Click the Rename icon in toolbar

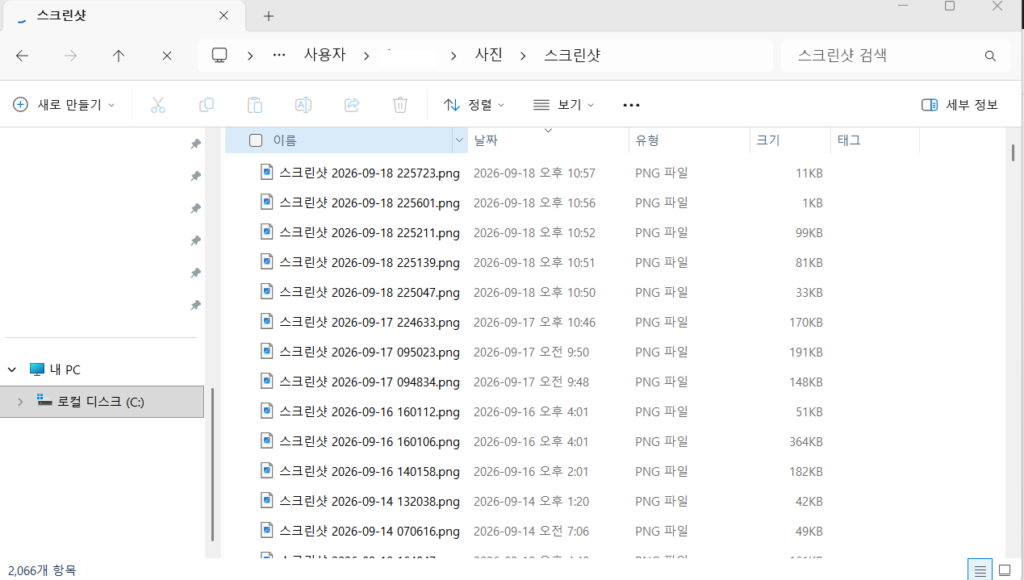point(303,105)
